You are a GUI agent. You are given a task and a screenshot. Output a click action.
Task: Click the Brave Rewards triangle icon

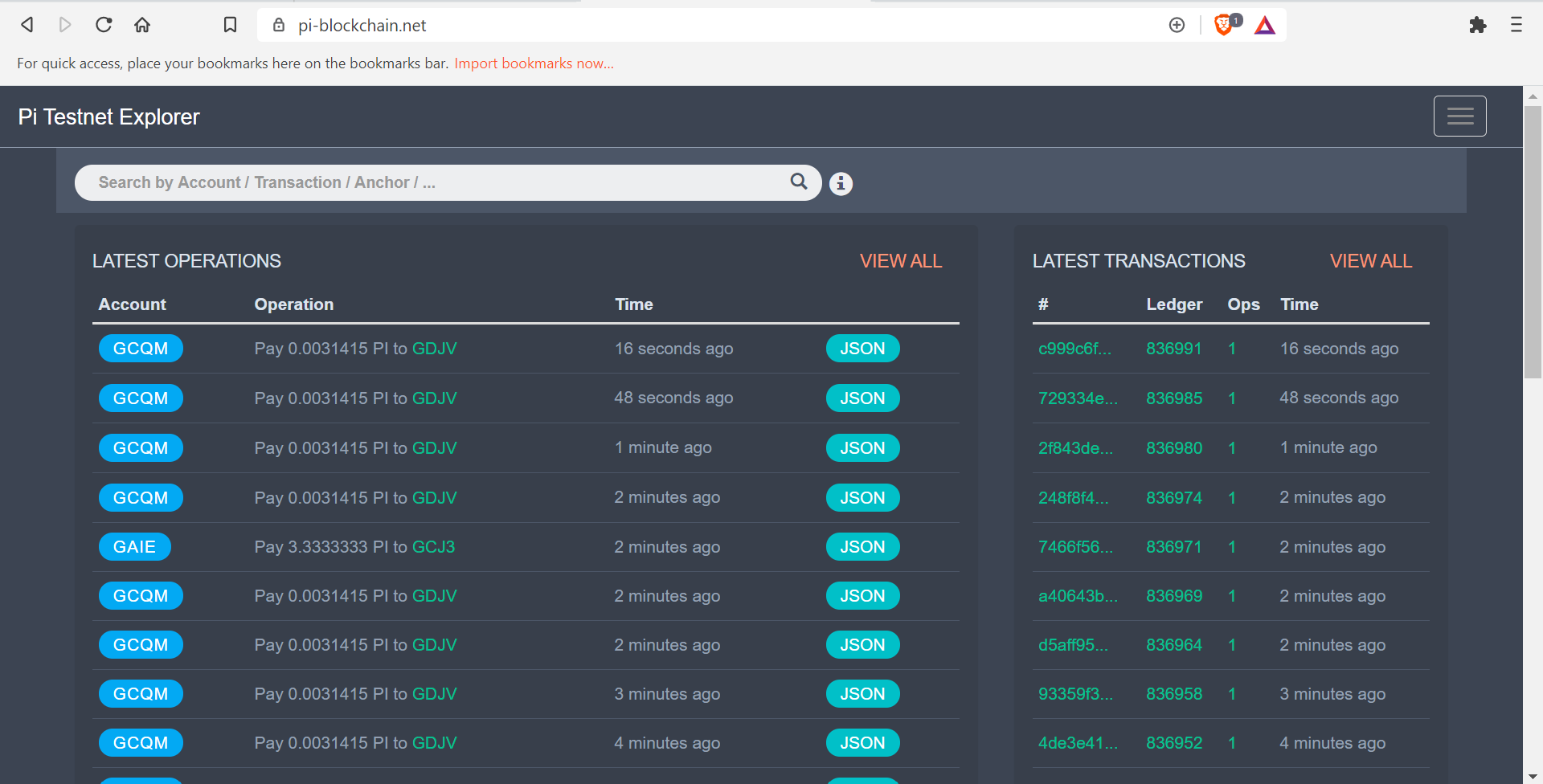point(1265,26)
